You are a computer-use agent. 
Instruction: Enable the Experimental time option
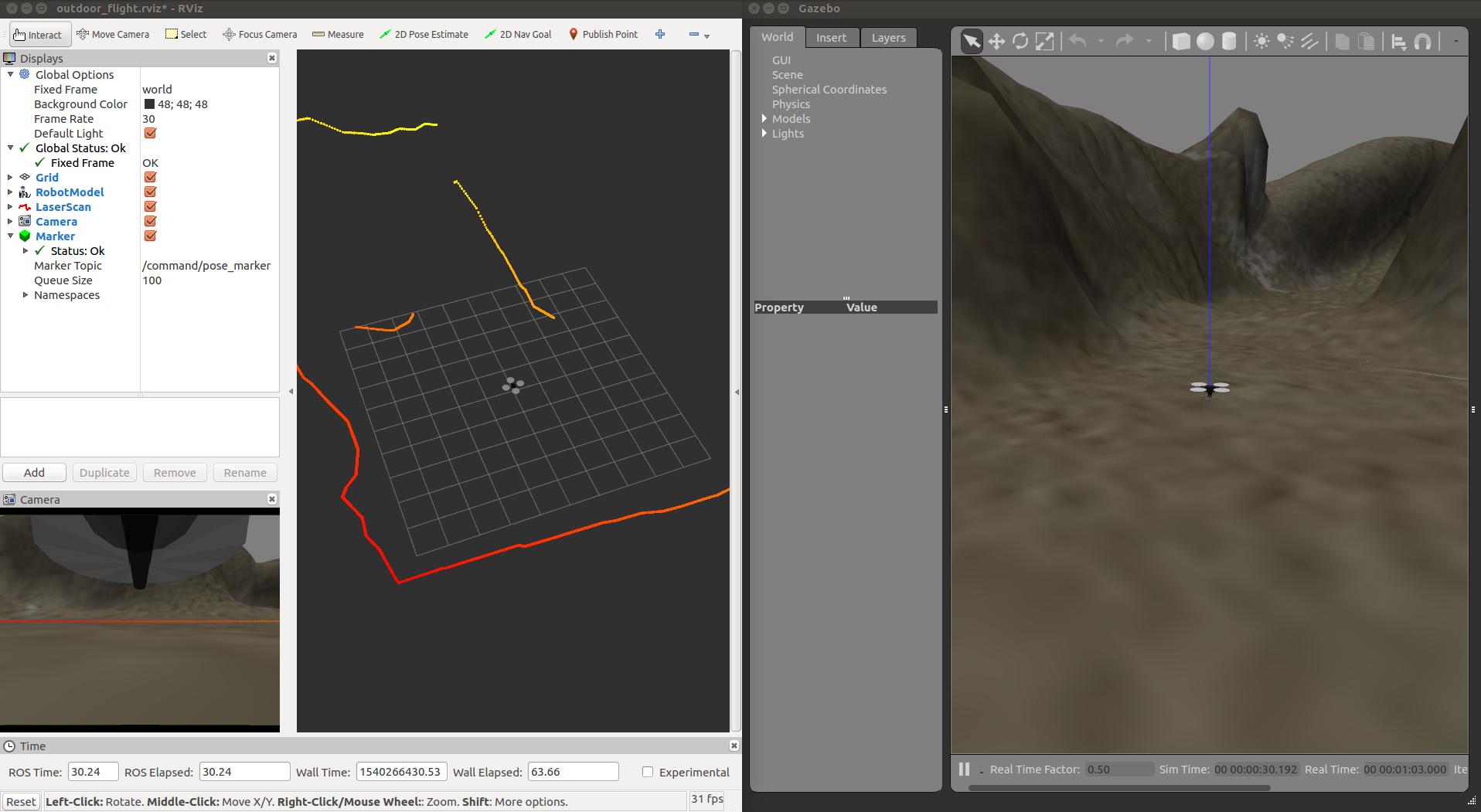tap(648, 772)
